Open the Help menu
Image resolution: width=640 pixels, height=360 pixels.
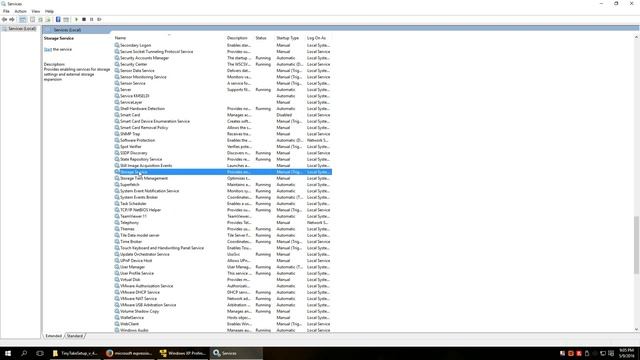[49, 11]
